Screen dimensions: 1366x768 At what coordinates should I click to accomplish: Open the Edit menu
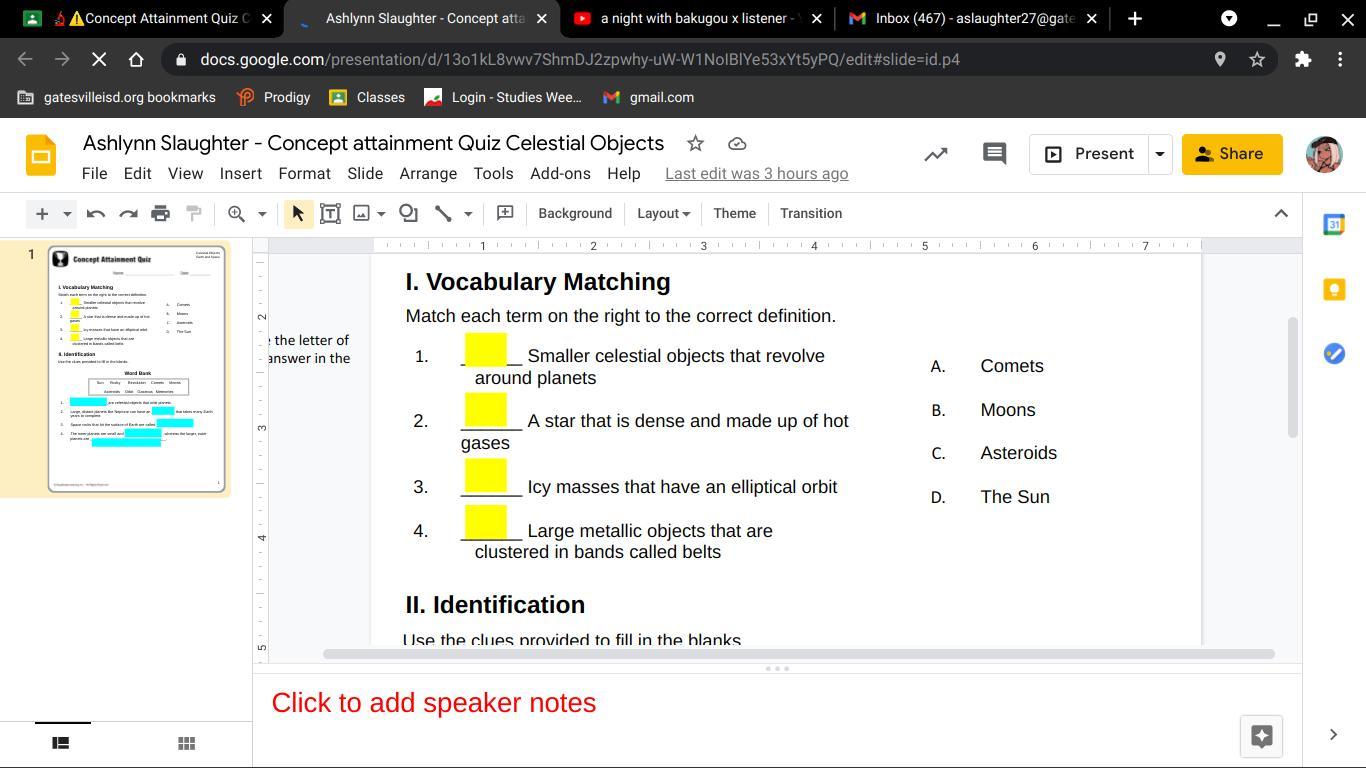click(x=137, y=174)
